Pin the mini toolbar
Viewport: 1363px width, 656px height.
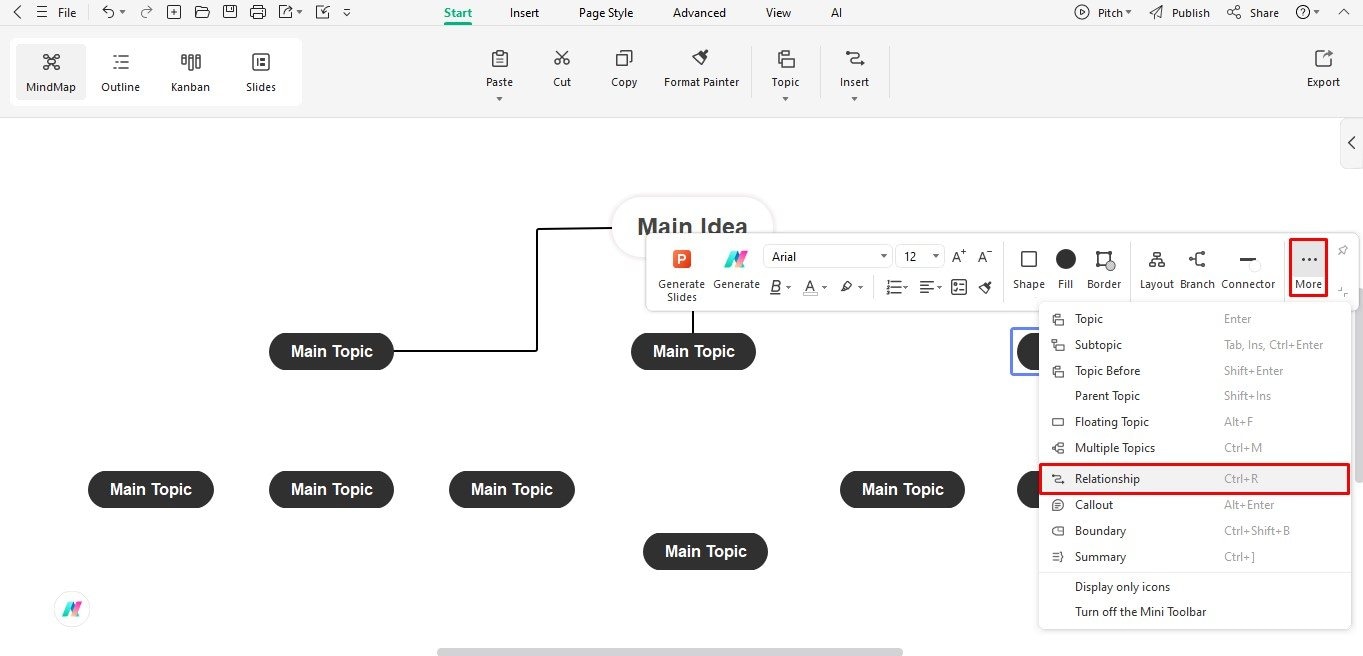tap(1343, 250)
